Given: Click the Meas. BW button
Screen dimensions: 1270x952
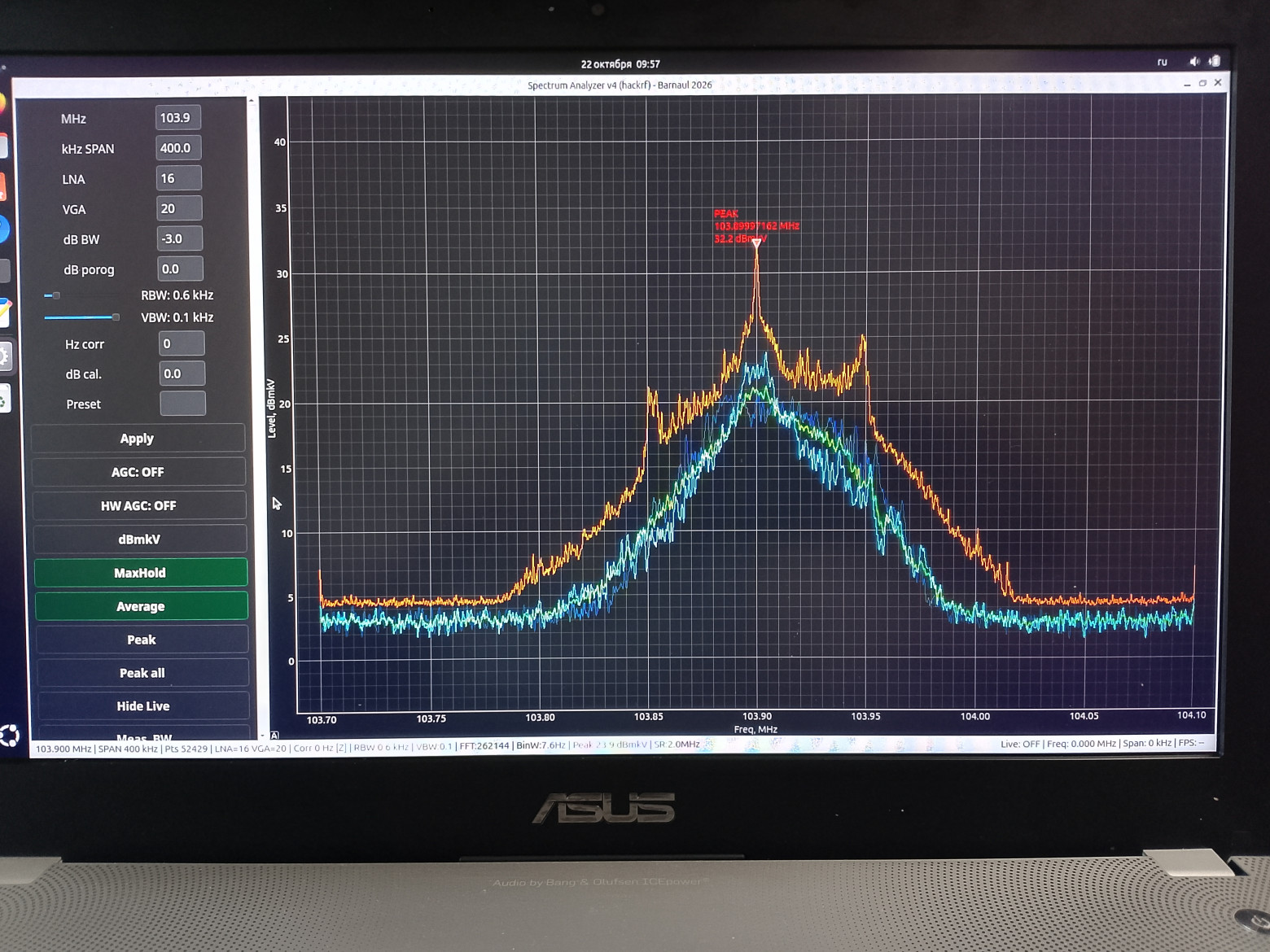Looking at the screenshot, I should coord(144,733).
